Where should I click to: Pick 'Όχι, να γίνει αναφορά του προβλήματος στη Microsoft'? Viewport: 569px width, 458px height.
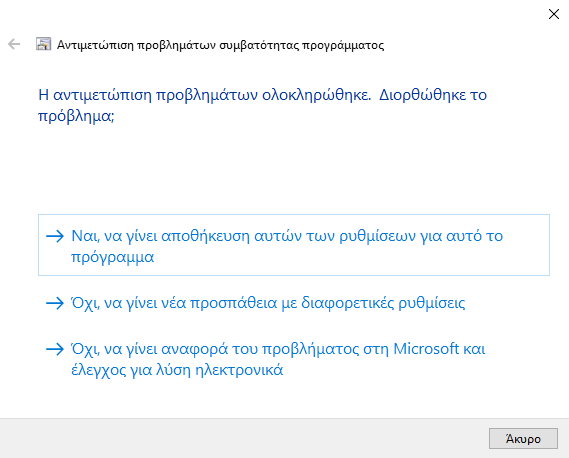[x=278, y=349]
